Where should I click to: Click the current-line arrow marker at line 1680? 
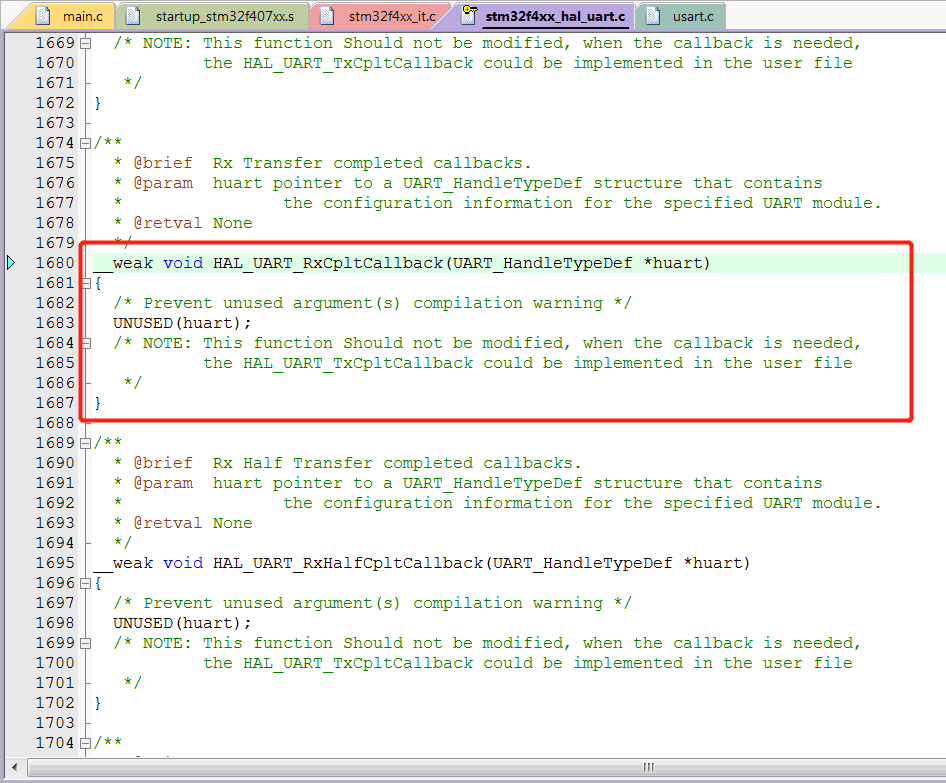(11, 263)
